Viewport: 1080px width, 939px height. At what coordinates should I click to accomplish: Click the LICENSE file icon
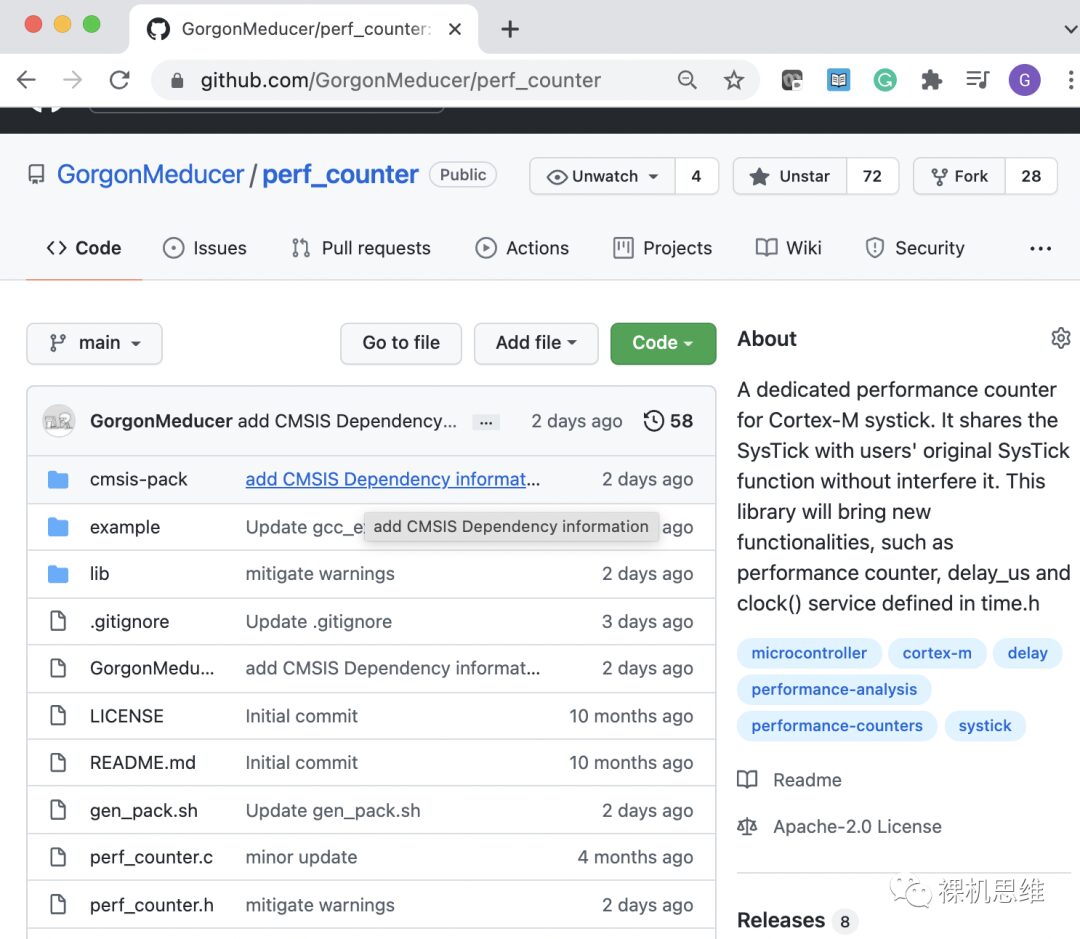click(x=59, y=716)
